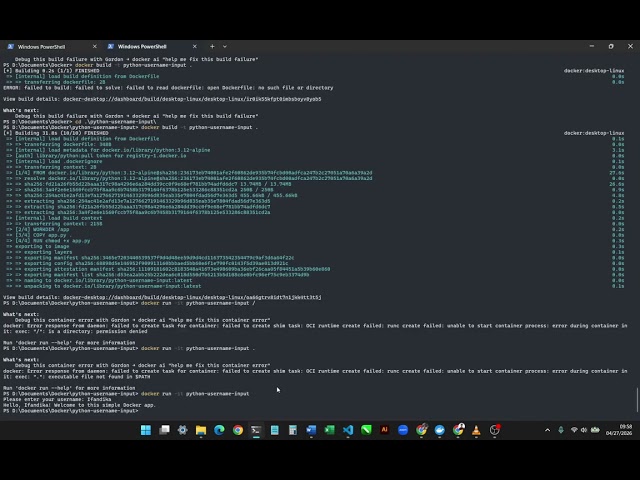
Task: Open Docker Desktop whale icon in taskbar
Action: pyautogui.click(x=440, y=430)
